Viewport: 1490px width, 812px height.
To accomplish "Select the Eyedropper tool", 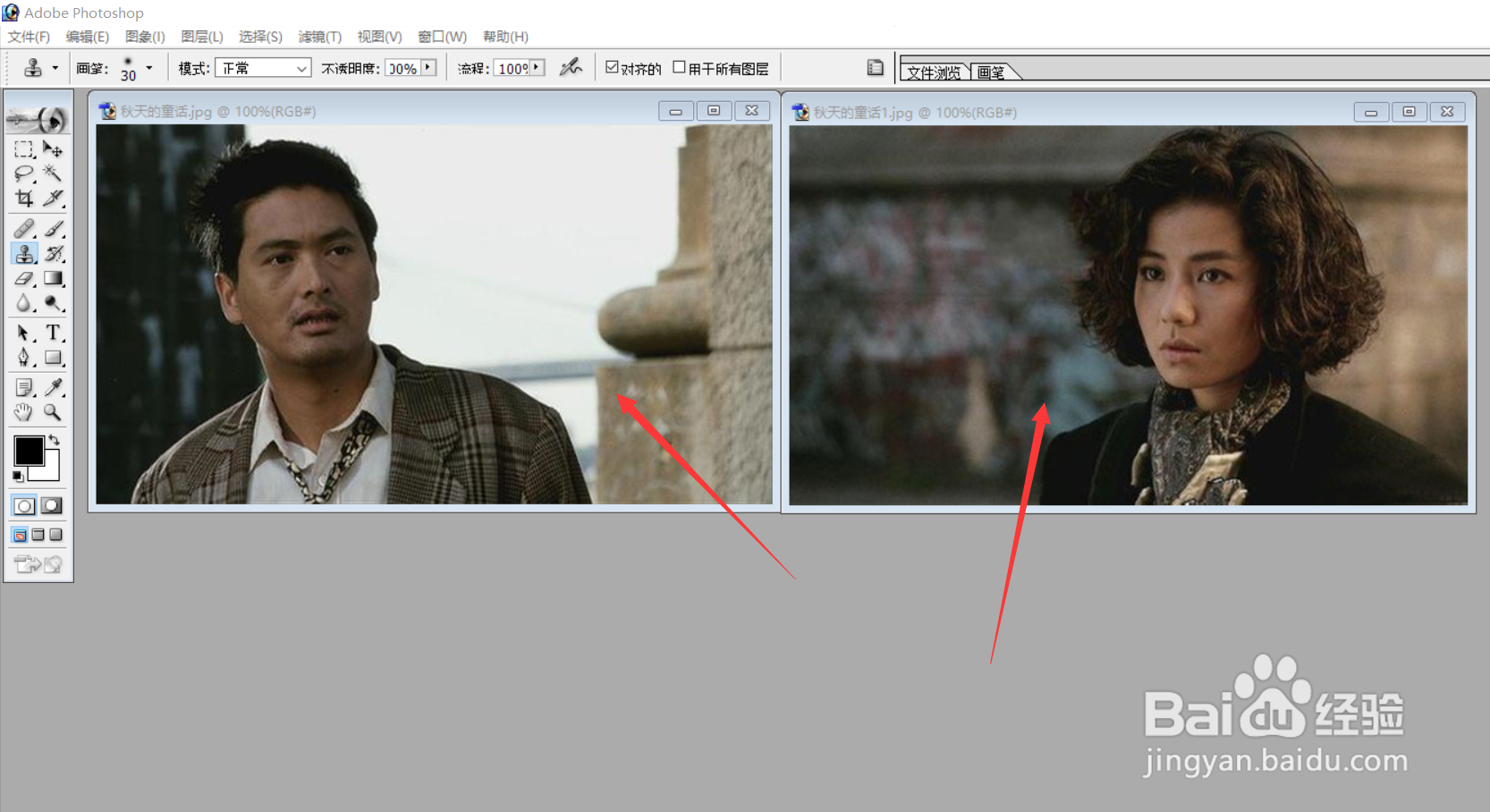I will (x=53, y=388).
